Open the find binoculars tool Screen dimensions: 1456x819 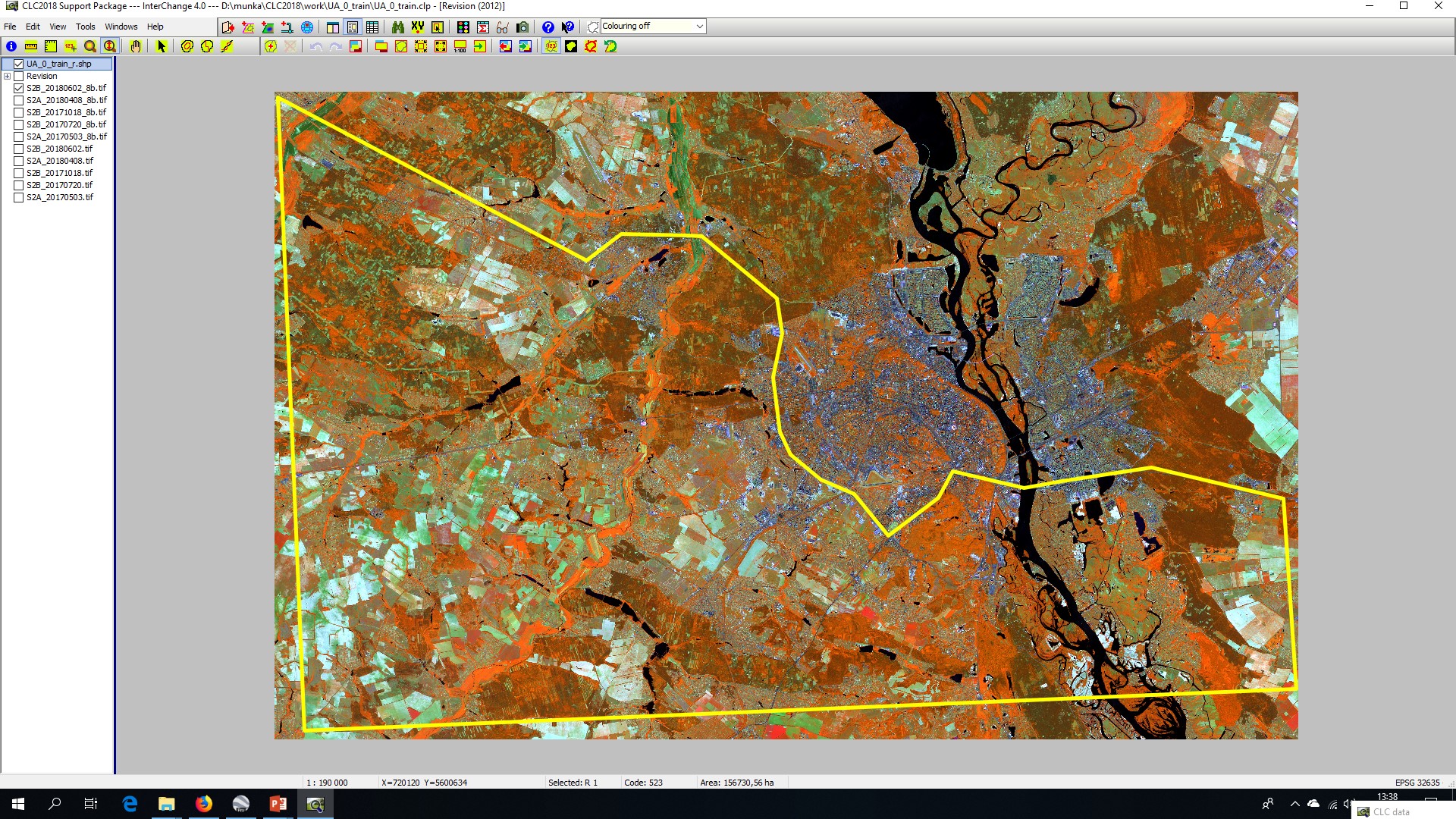point(398,27)
